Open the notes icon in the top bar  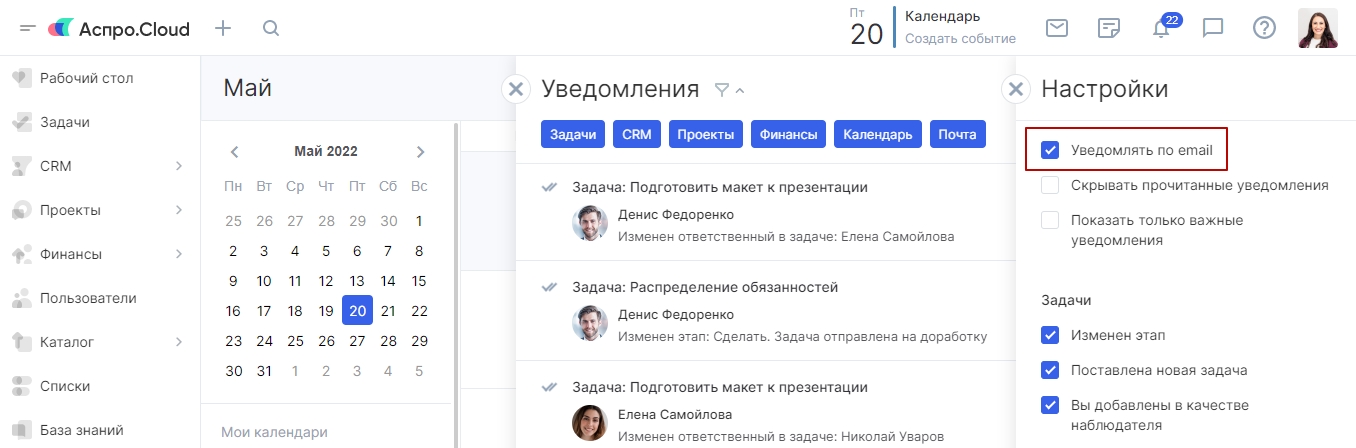pos(1108,28)
